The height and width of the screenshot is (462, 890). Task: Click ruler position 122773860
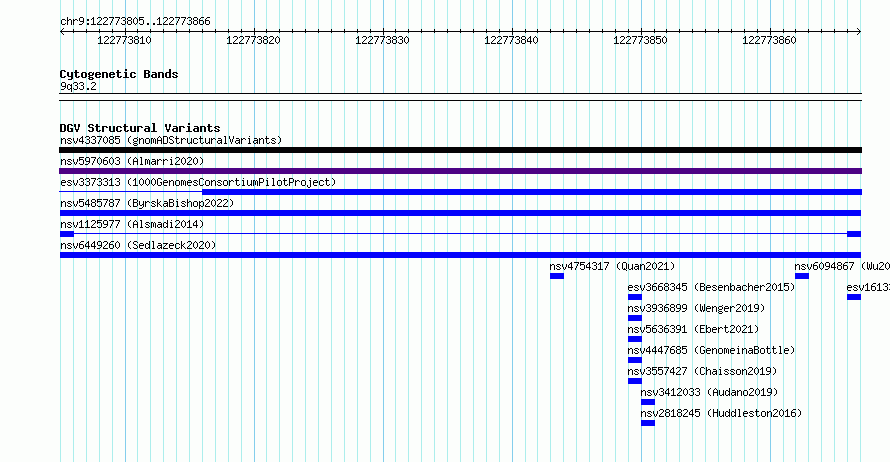(x=769, y=40)
